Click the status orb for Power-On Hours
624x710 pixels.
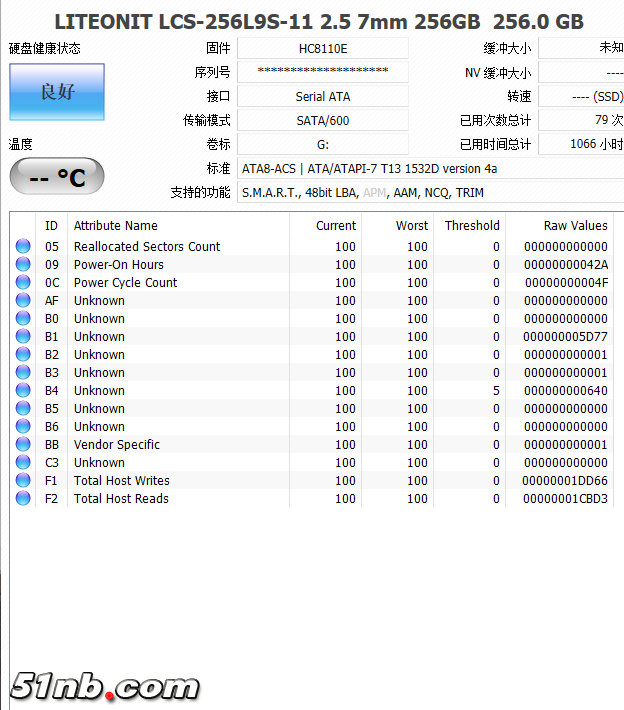(23, 264)
